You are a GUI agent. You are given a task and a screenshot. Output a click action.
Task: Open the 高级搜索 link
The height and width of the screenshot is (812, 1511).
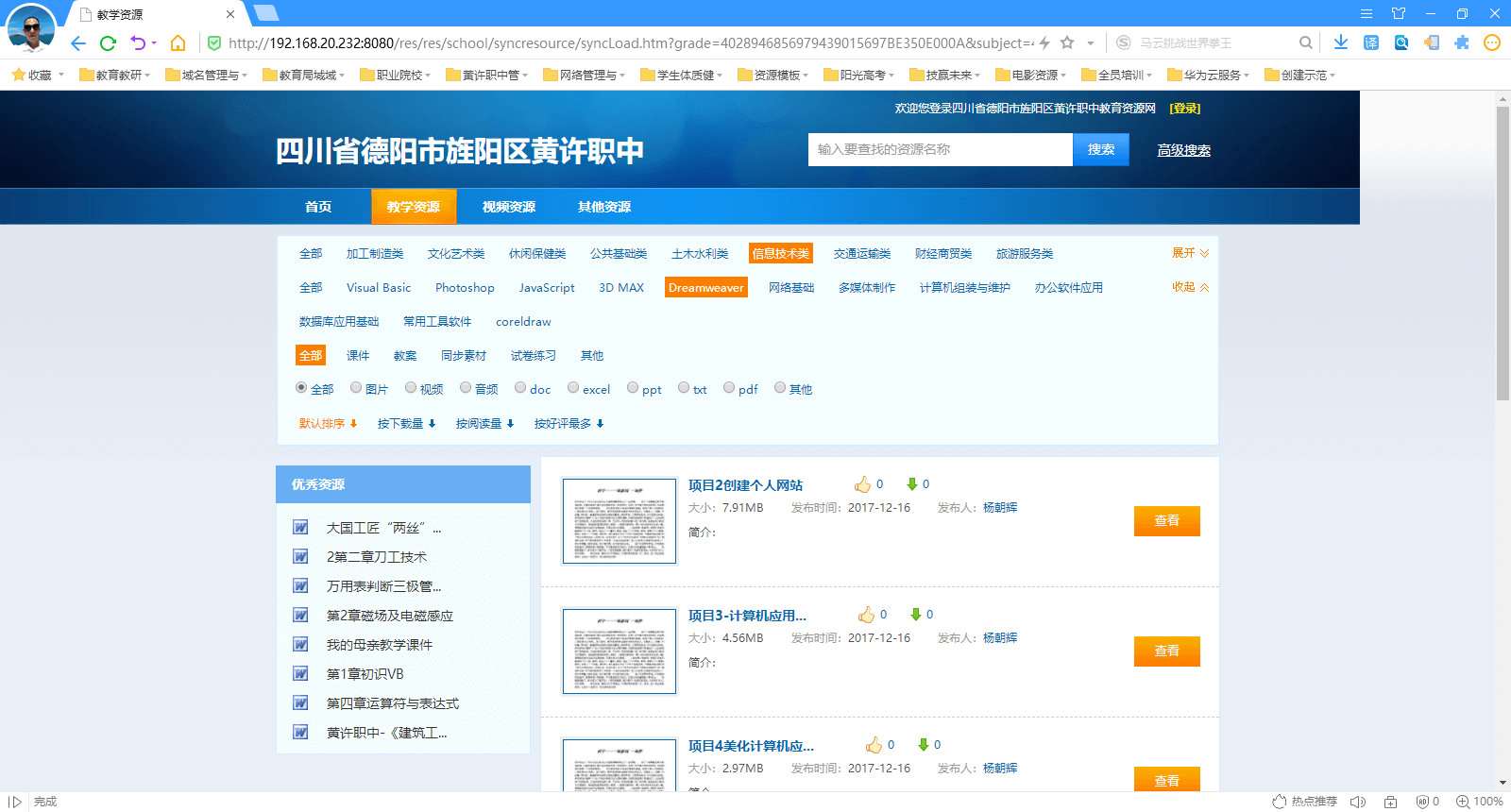coord(1183,150)
